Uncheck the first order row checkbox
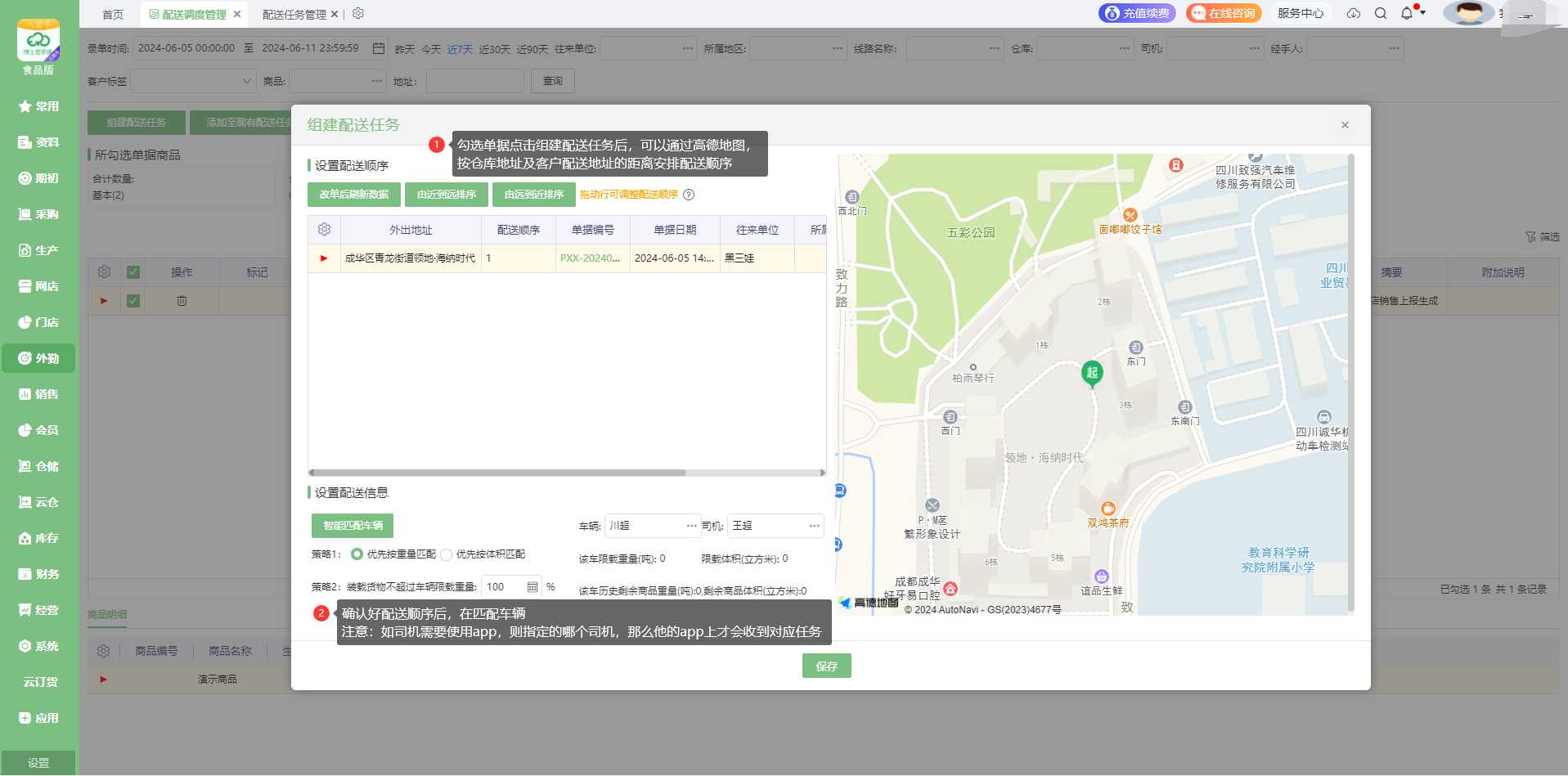Screen dimensions: 1568x776 click(x=133, y=301)
